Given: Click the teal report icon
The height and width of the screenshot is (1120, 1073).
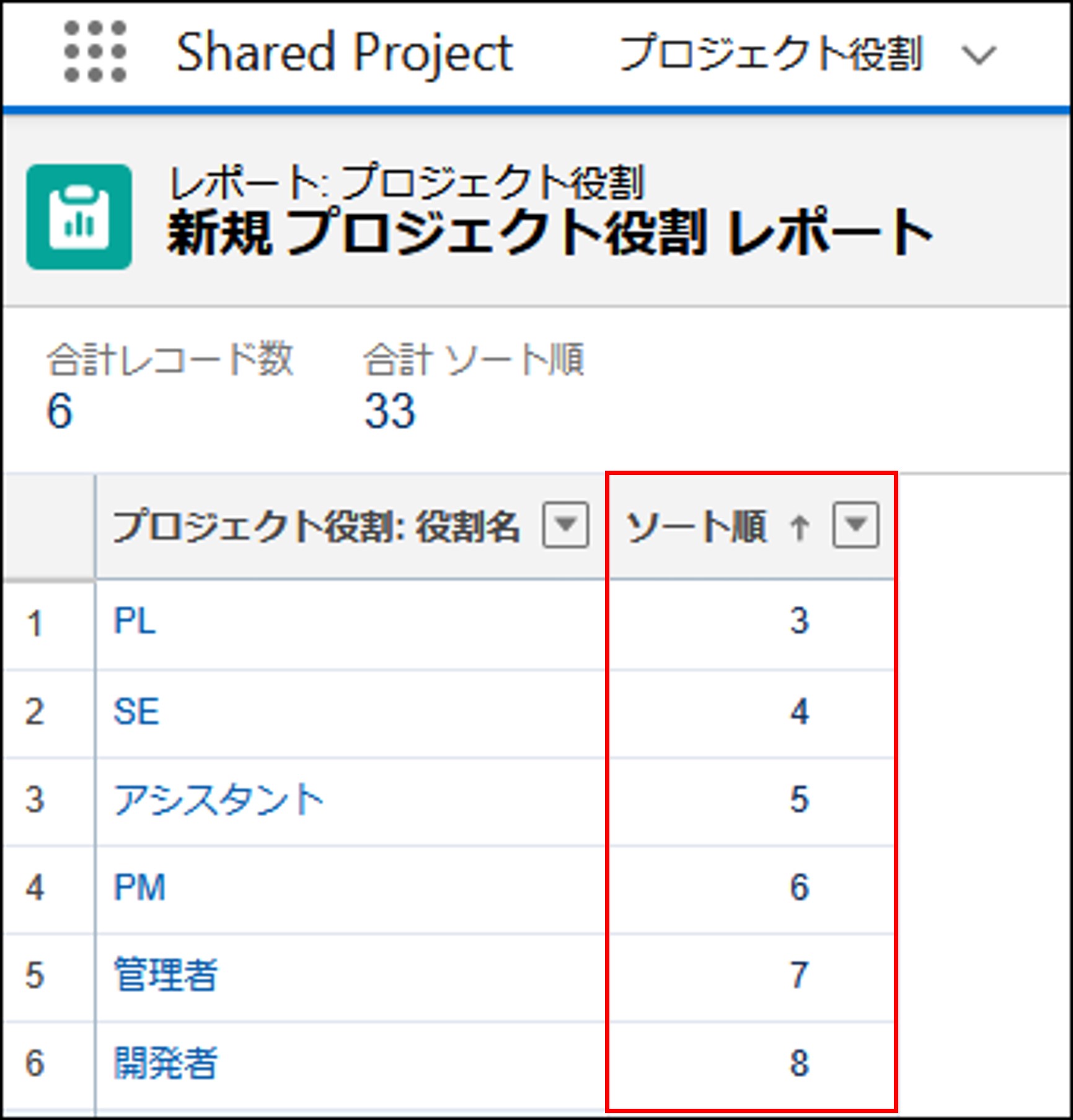Looking at the screenshot, I should (x=79, y=217).
